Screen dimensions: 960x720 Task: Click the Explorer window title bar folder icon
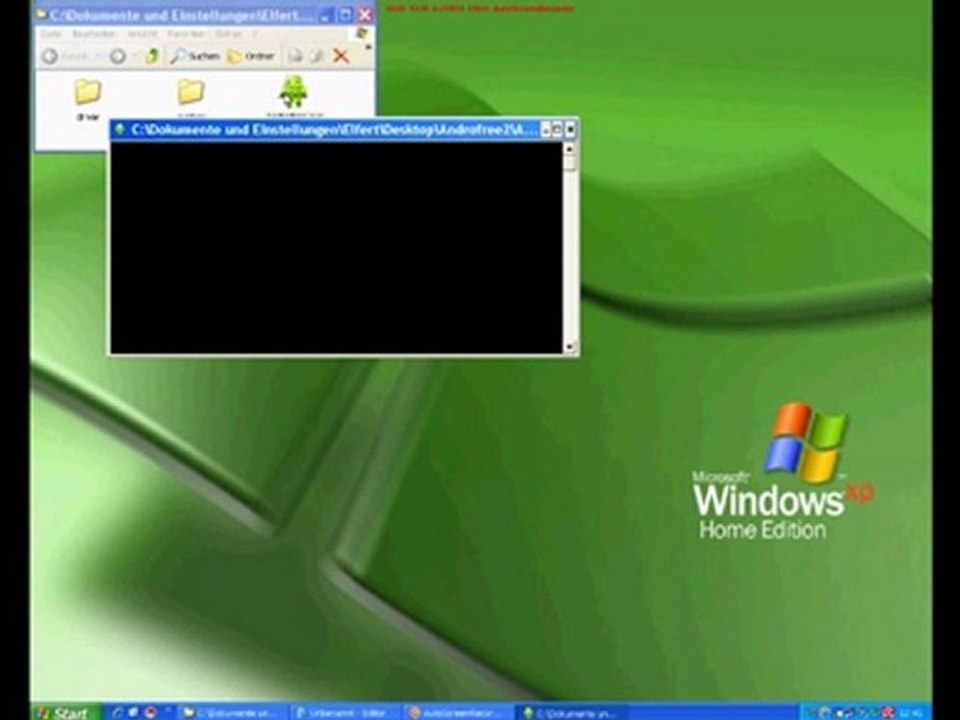[x=42, y=13]
